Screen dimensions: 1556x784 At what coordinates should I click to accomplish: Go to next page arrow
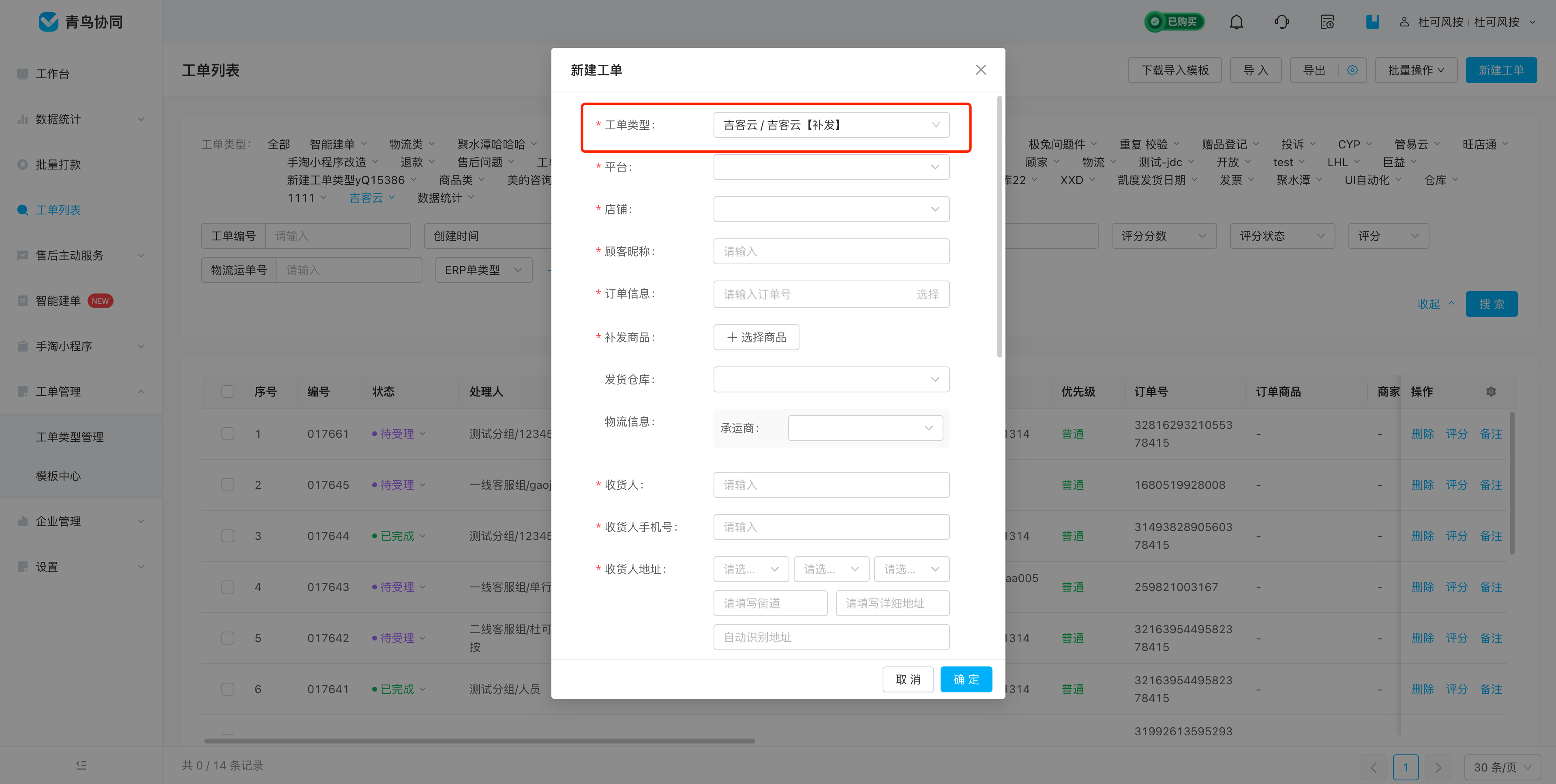point(1438,767)
